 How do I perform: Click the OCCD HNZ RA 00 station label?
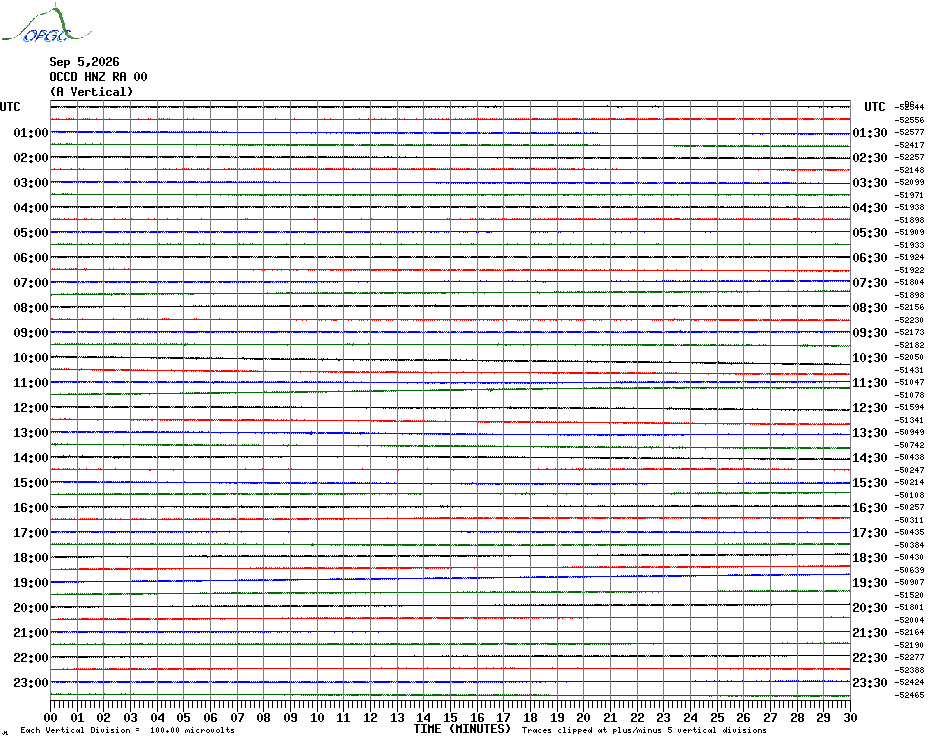(x=98, y=77)
